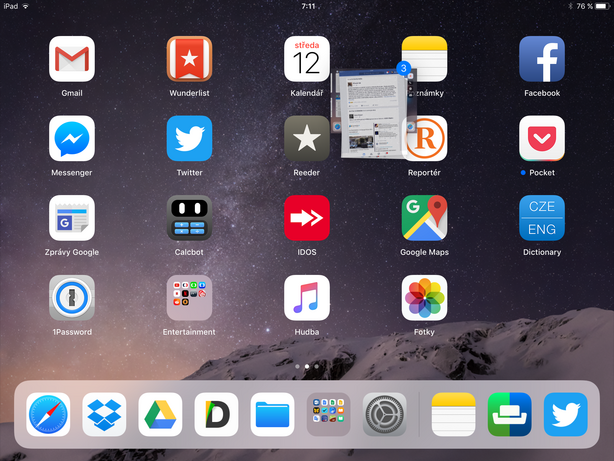This screenshot has height=461, width=614.
Task: Tap the Dictionary label text
Action: point(542,252)
